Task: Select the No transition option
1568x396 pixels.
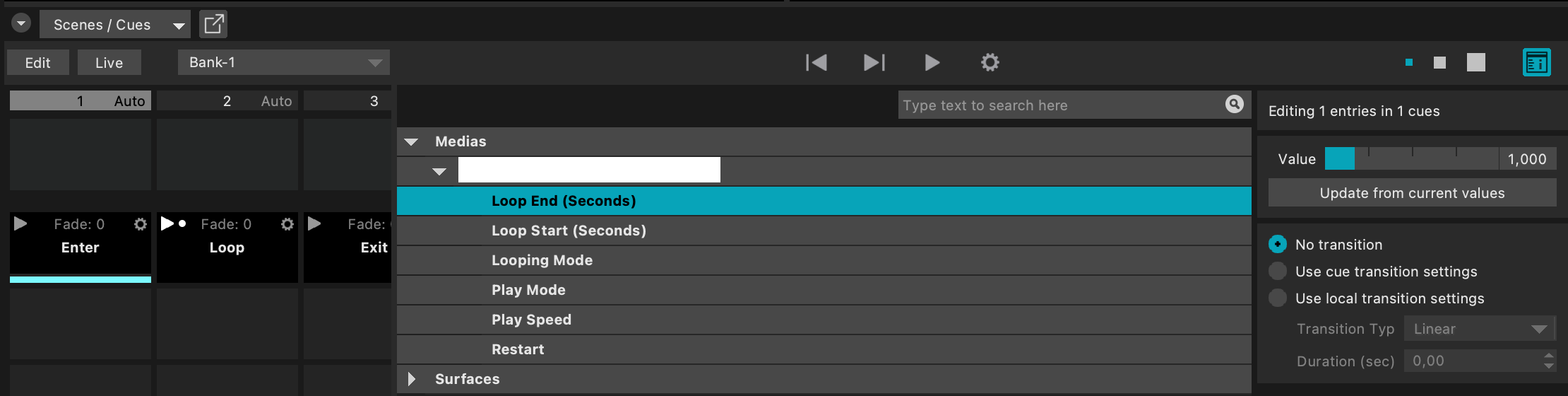Action: point(1278,245)
